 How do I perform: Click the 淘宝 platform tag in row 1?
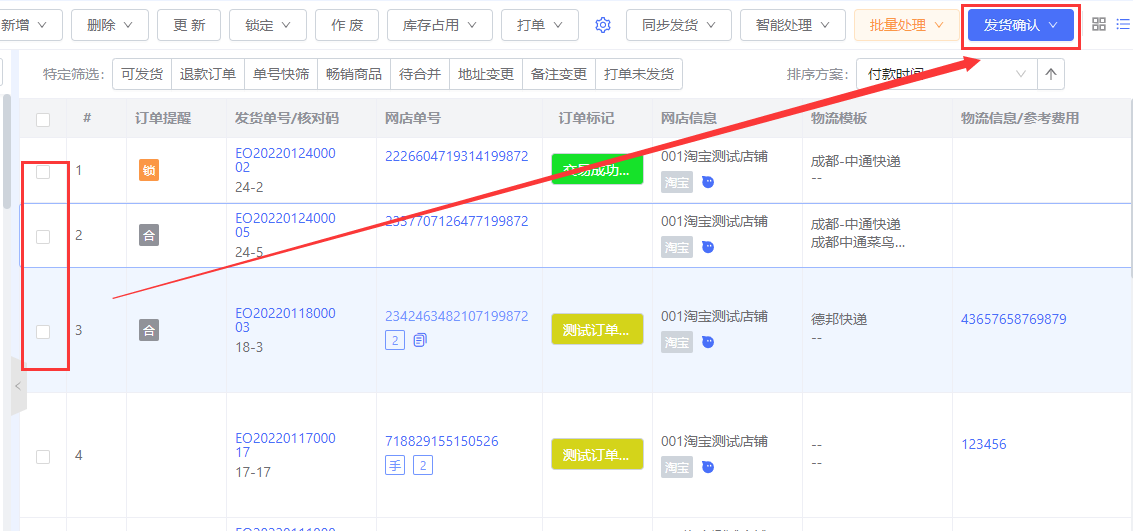pyautogui.click(x=676, y=183)
